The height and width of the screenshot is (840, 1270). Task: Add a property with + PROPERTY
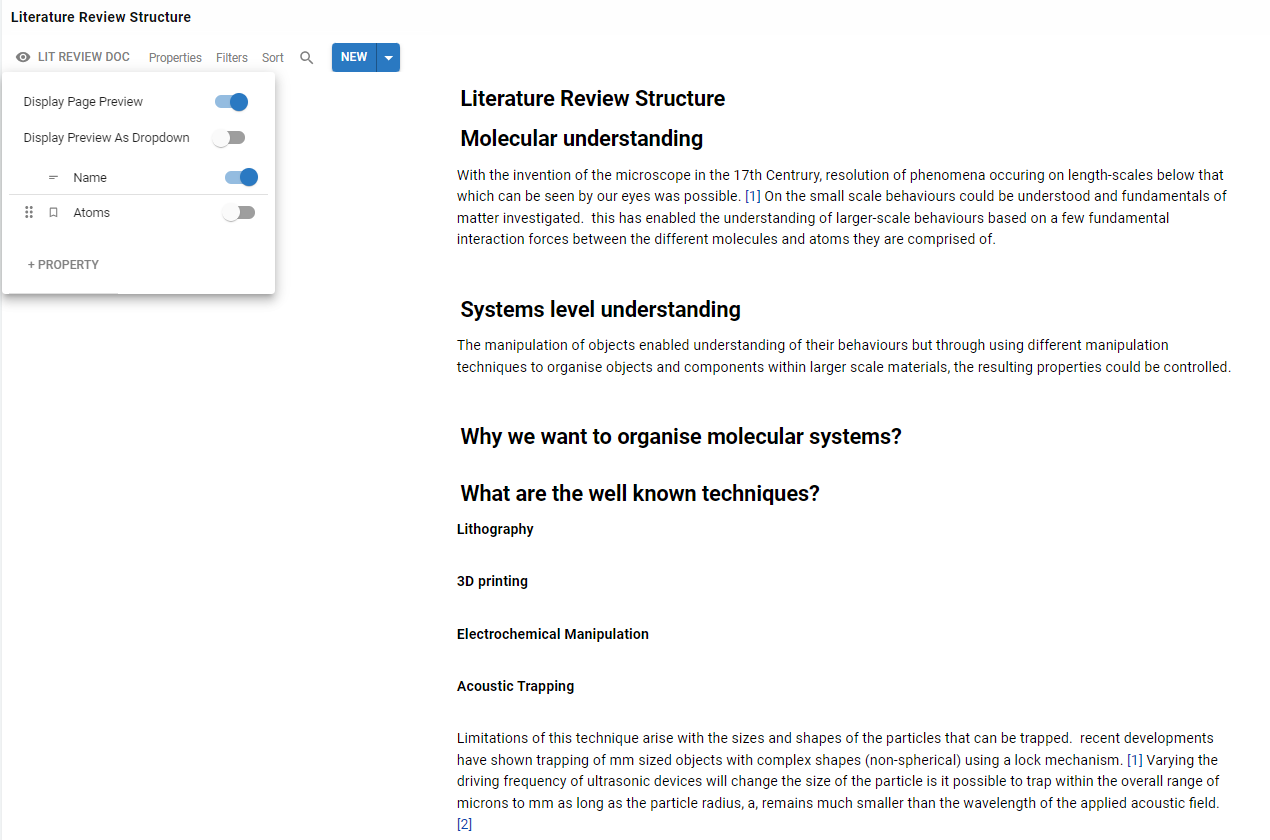click(x=63, y=265)
